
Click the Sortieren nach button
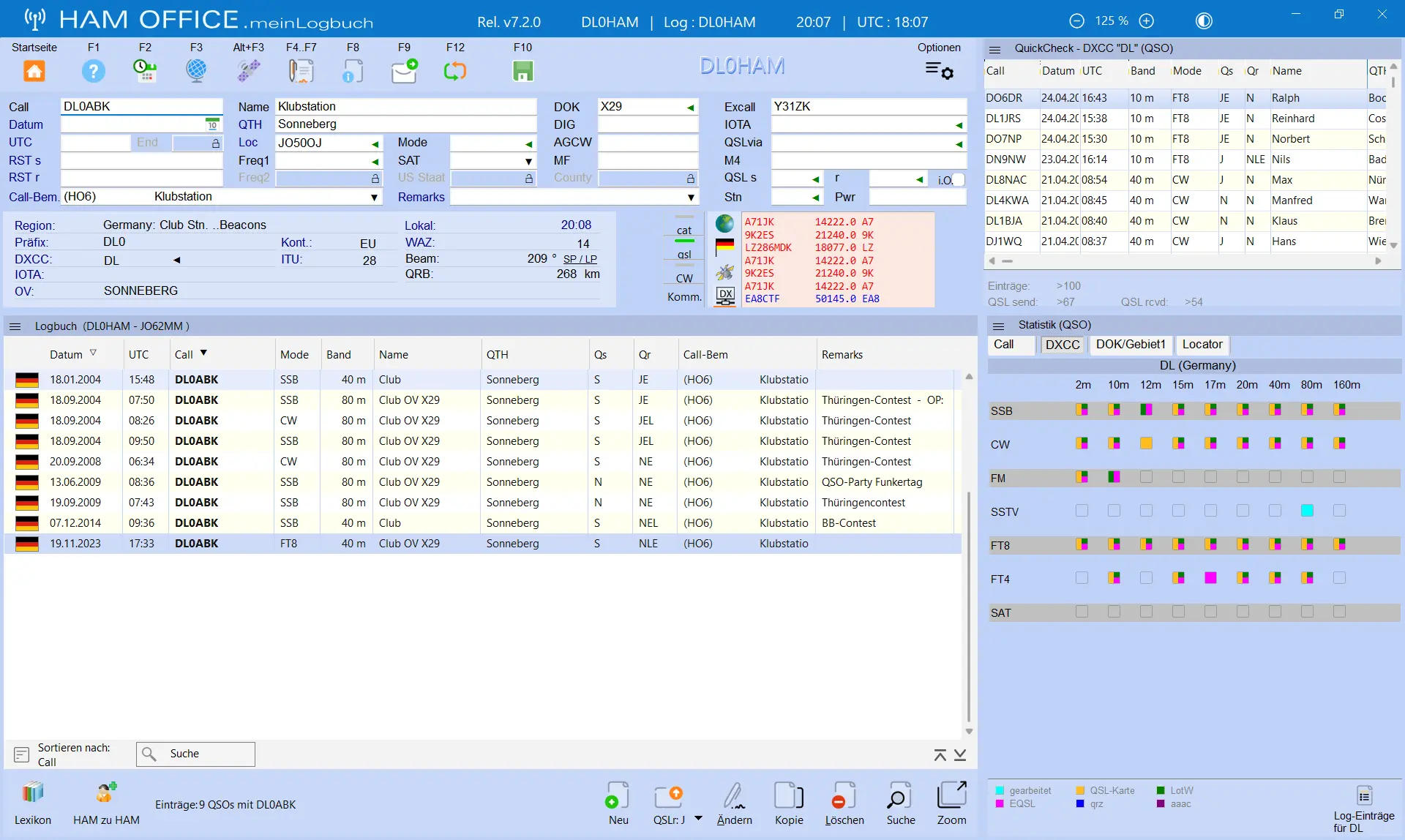click(21, 754)
